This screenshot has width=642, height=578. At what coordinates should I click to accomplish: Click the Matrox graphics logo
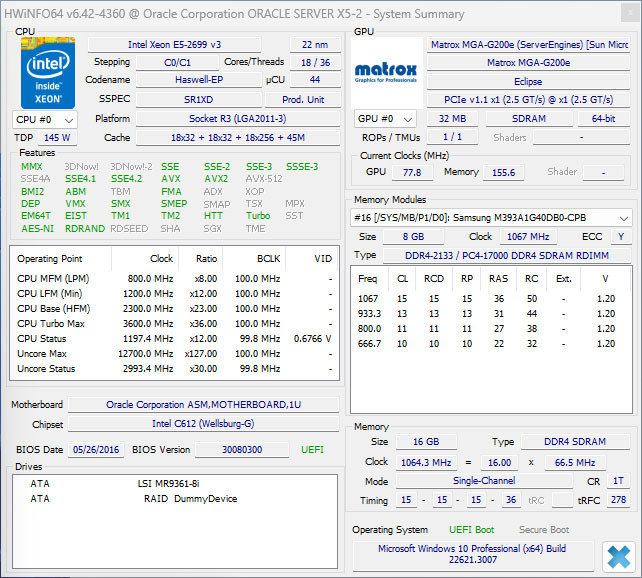(386, 73)
